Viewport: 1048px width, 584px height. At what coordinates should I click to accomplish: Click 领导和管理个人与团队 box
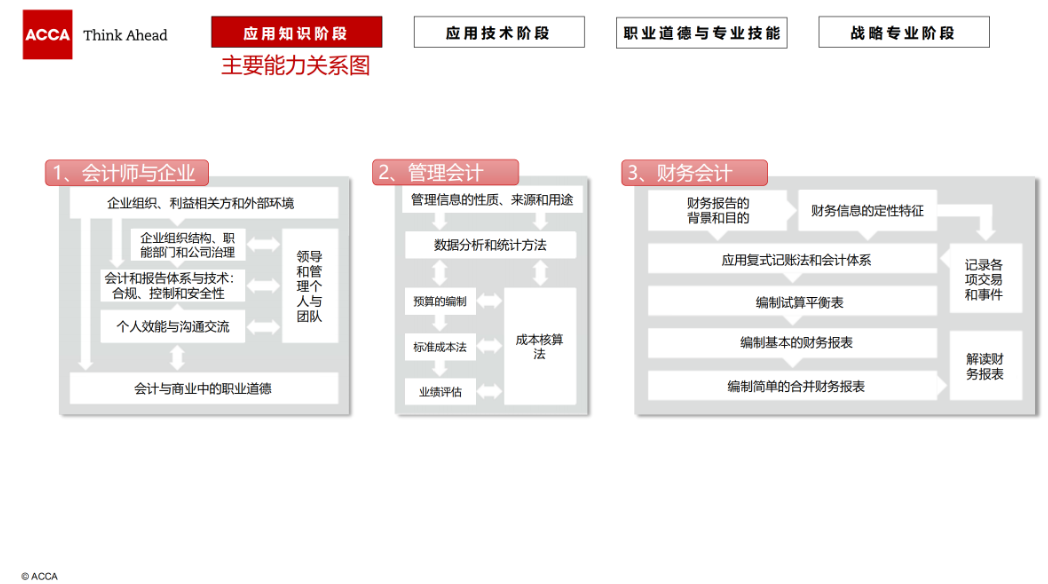coord(310,286)
